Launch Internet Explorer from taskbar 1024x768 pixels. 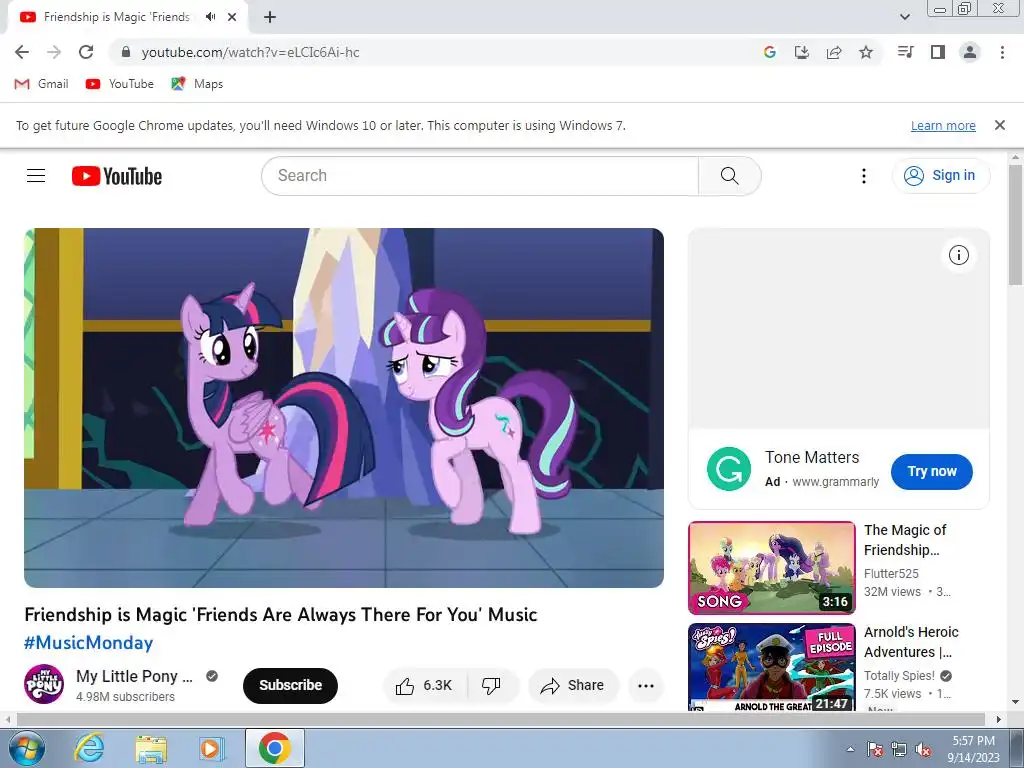(89, 748)
